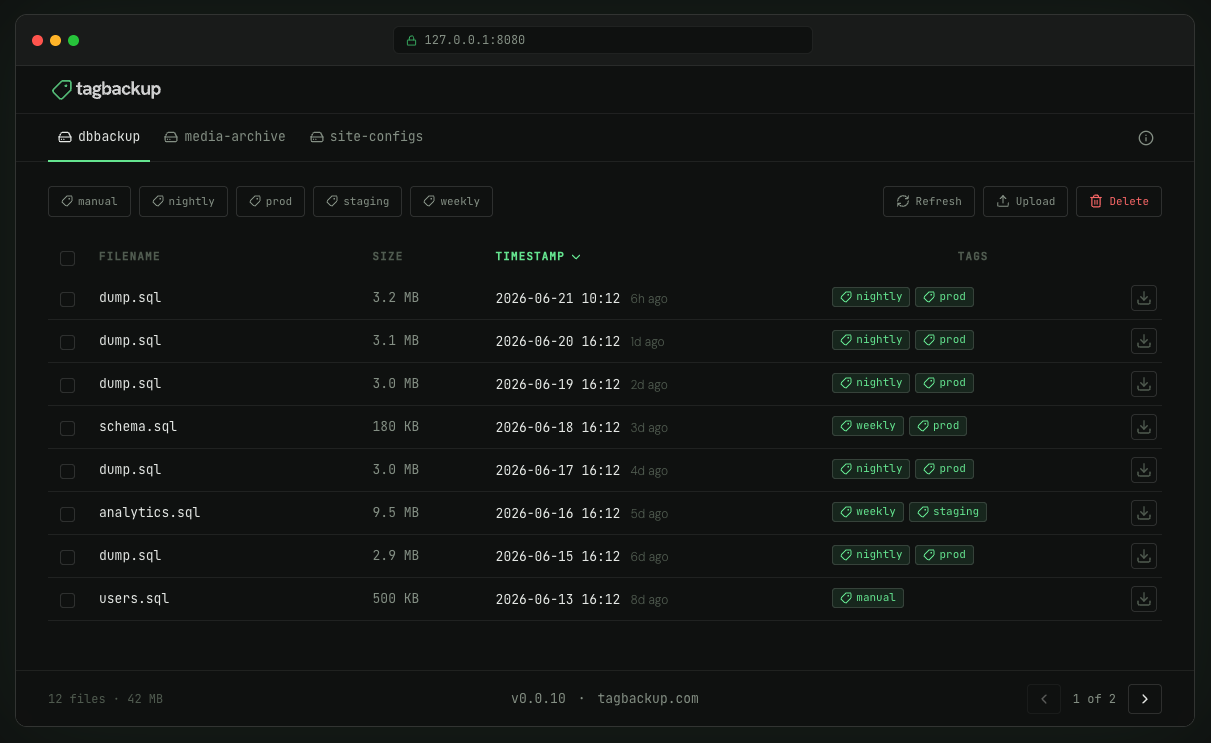The width and height of the screenshot is (1211, 743).
Task: Refresh the file list
Action: click(929, 201)
